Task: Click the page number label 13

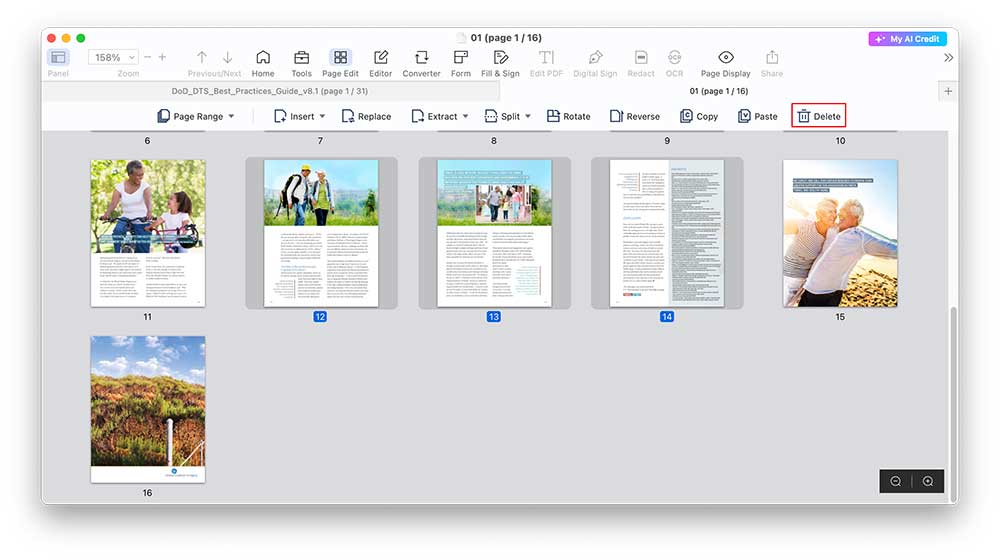Action: pos(494,317)
